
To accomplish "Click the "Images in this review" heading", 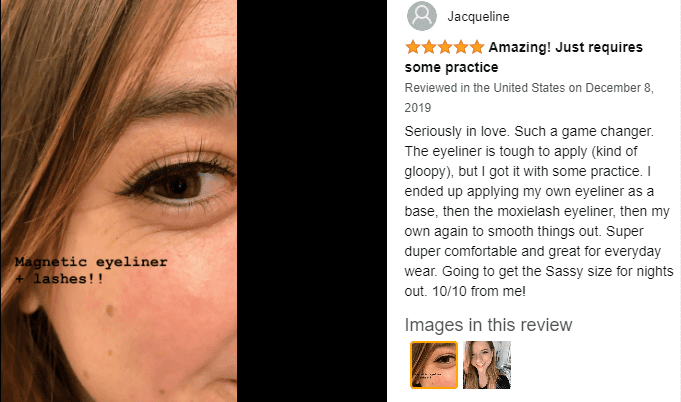I will pyautogui.click(x=488, y=325).
